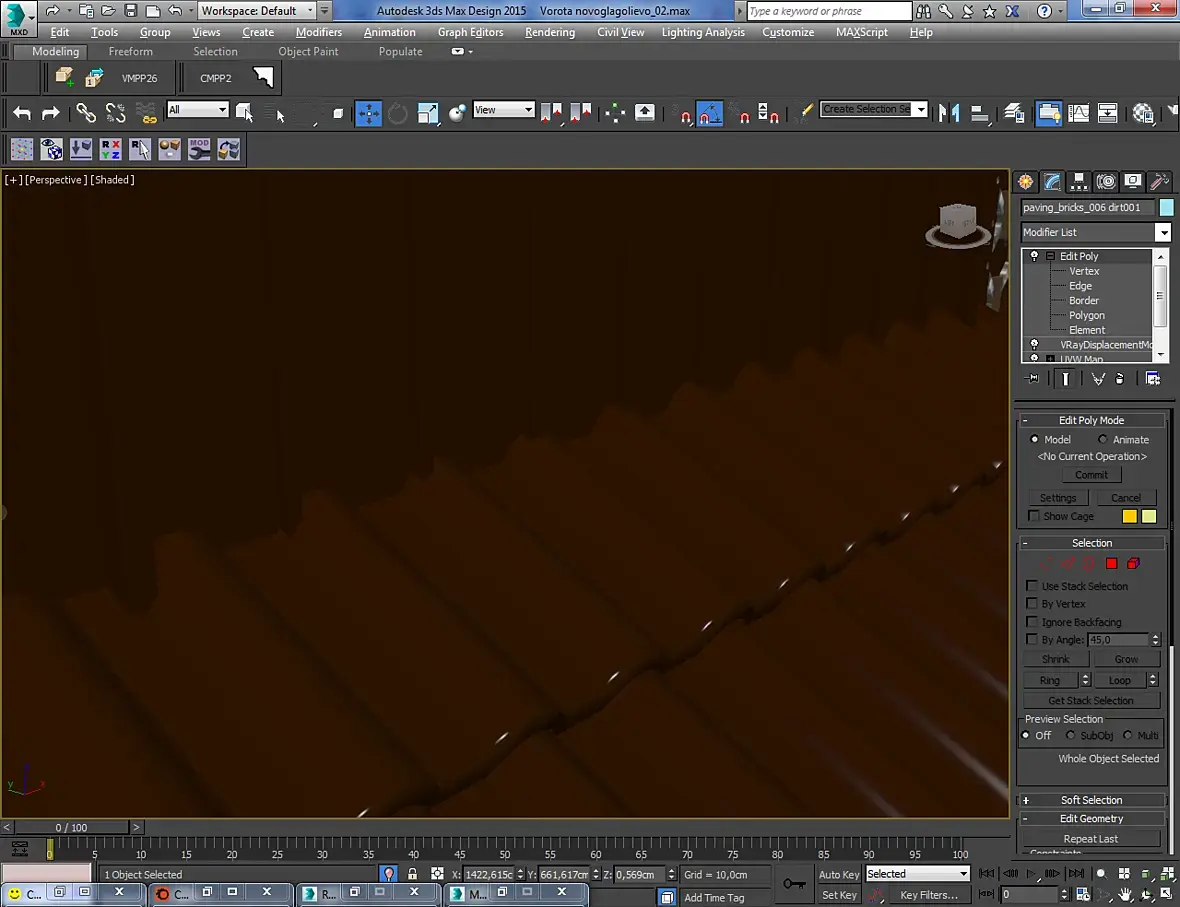Toggle the selection lock padlock icon
This screenshot has height=907, width=1180.
(x=412, y=874)
